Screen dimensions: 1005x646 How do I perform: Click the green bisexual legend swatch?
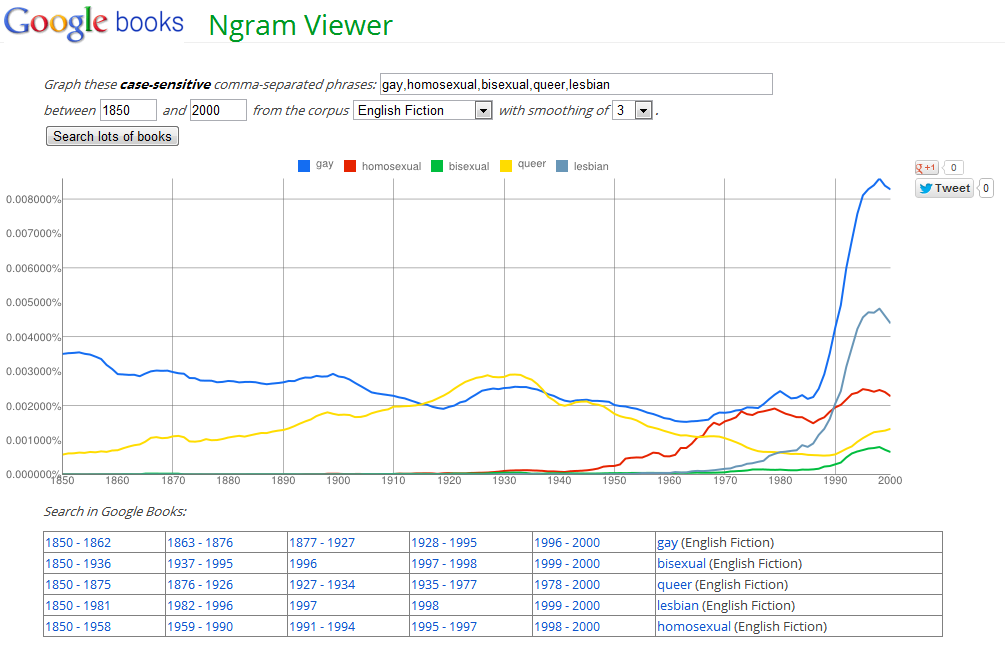pyautogui.click(x=437, y=165)
